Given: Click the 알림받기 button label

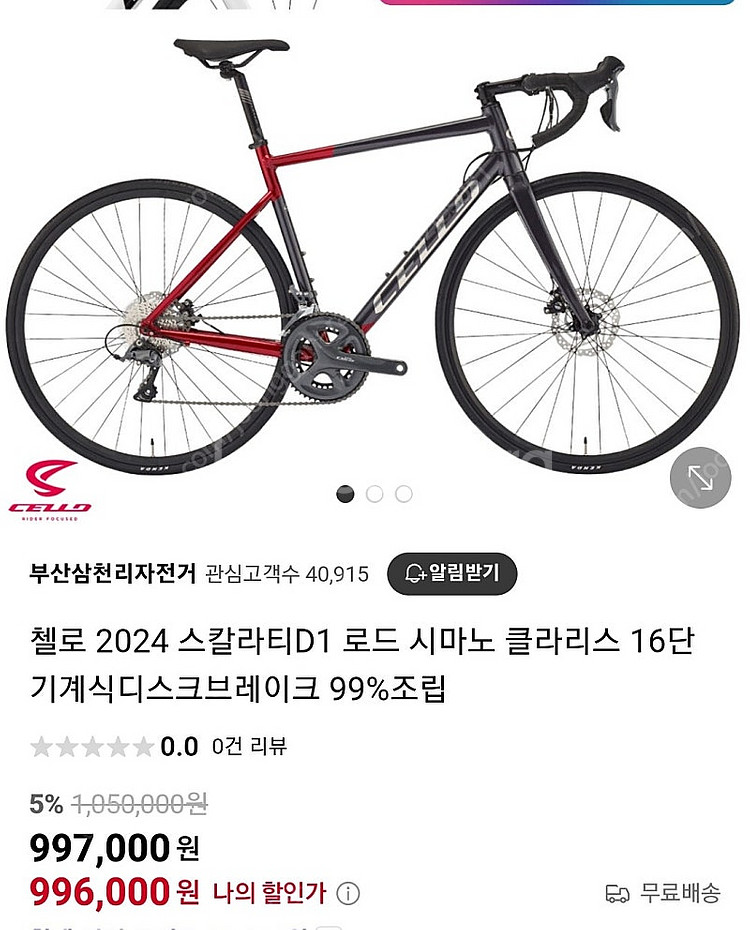Looking at the screenshot, I should [464, 573].
